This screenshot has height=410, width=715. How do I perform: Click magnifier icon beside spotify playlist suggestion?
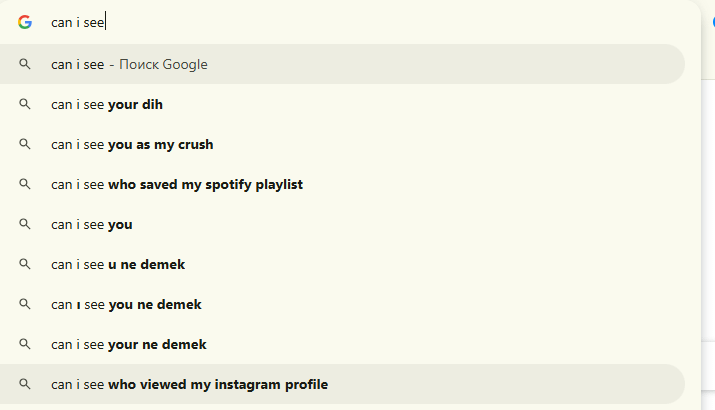click(x=25, y=184)
